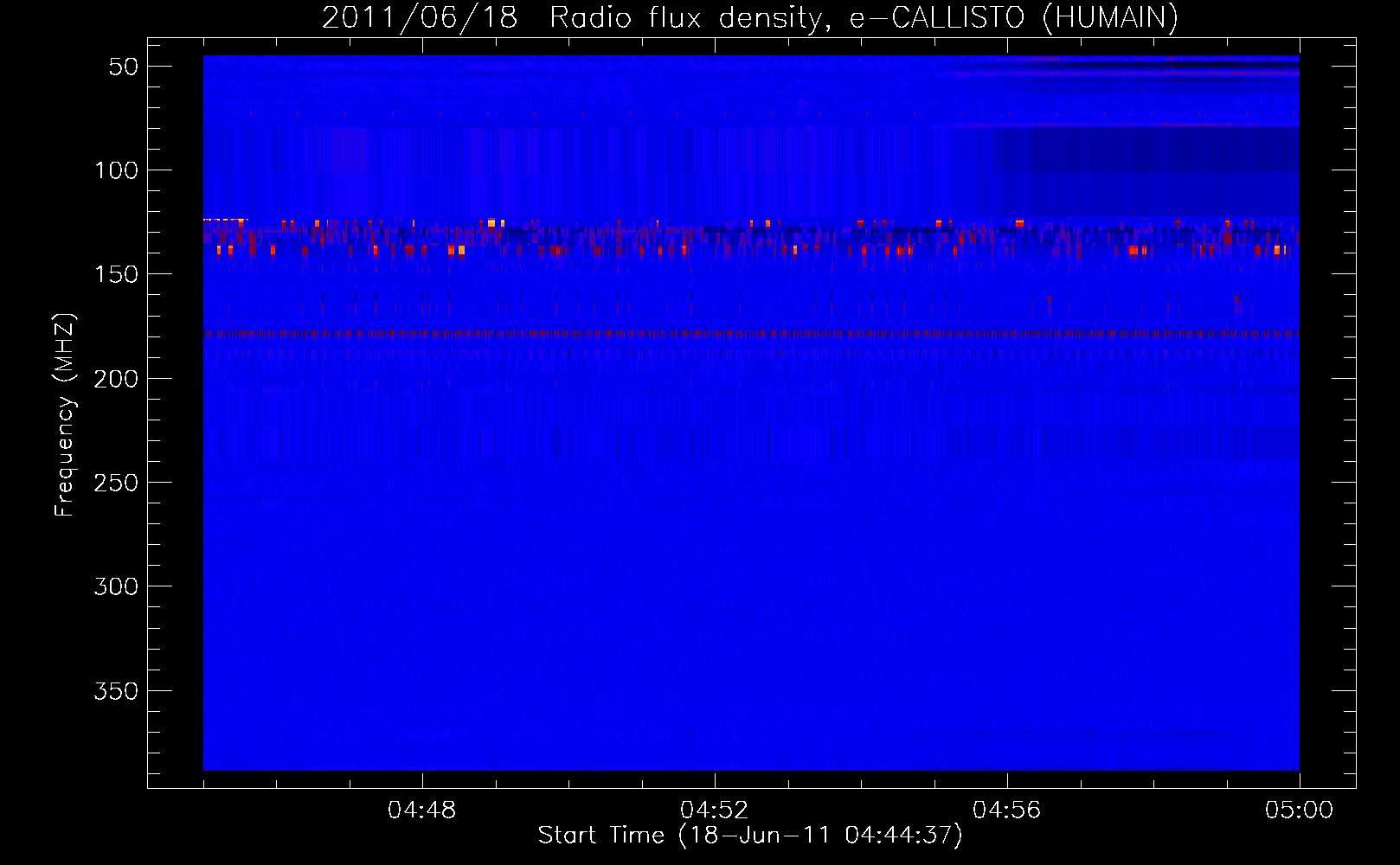Screen dimensions: 1400x865
Task: Click the 'Start Time (18-Jun-11 04:44:37)' axis label
Action: pos(750,836)
